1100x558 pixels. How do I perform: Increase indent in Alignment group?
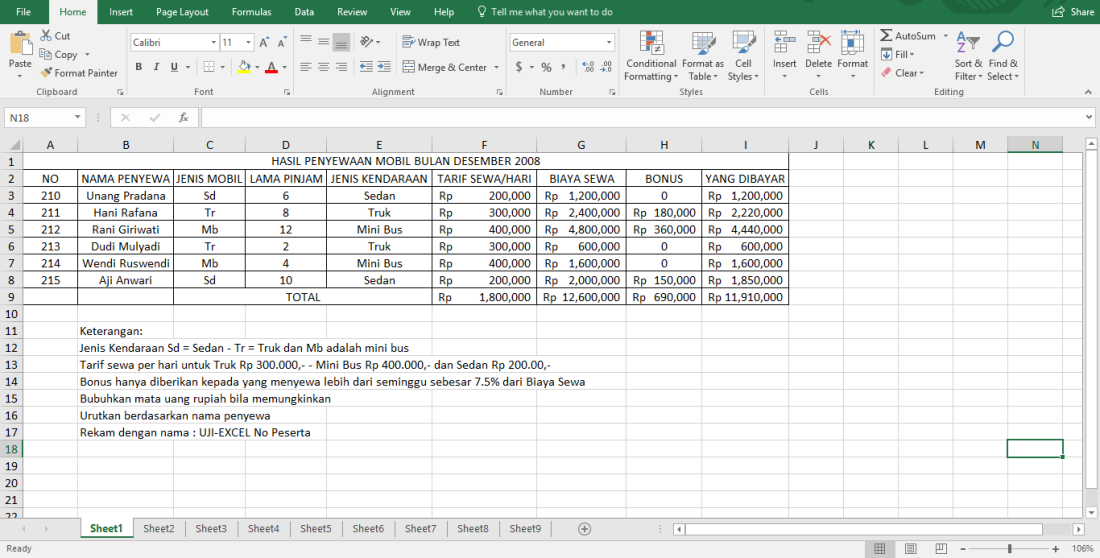383,67
